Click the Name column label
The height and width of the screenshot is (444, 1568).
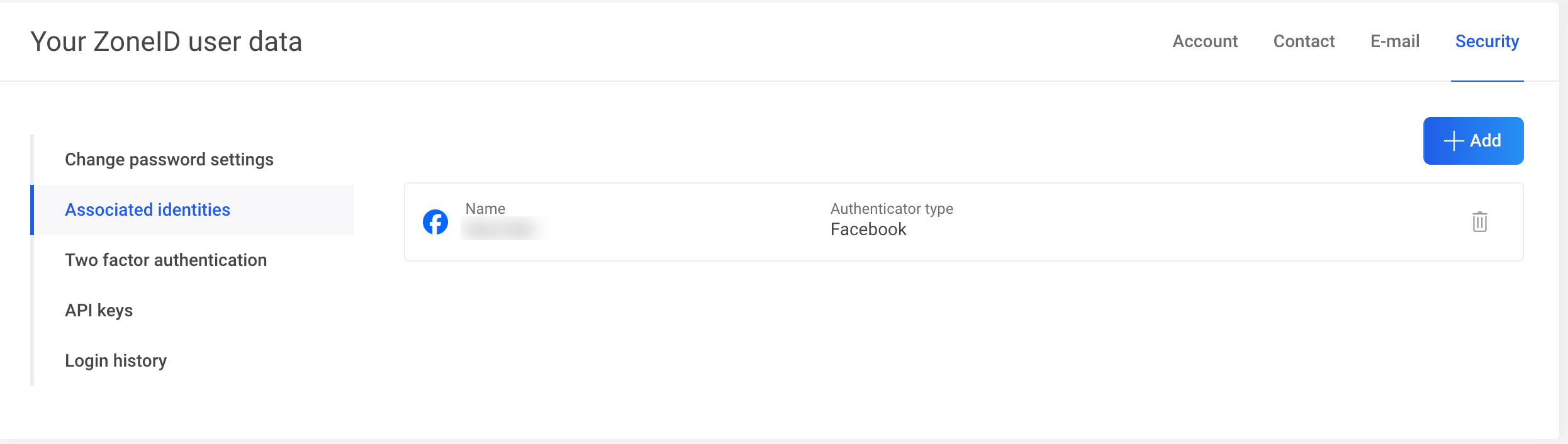click(485, 209)
